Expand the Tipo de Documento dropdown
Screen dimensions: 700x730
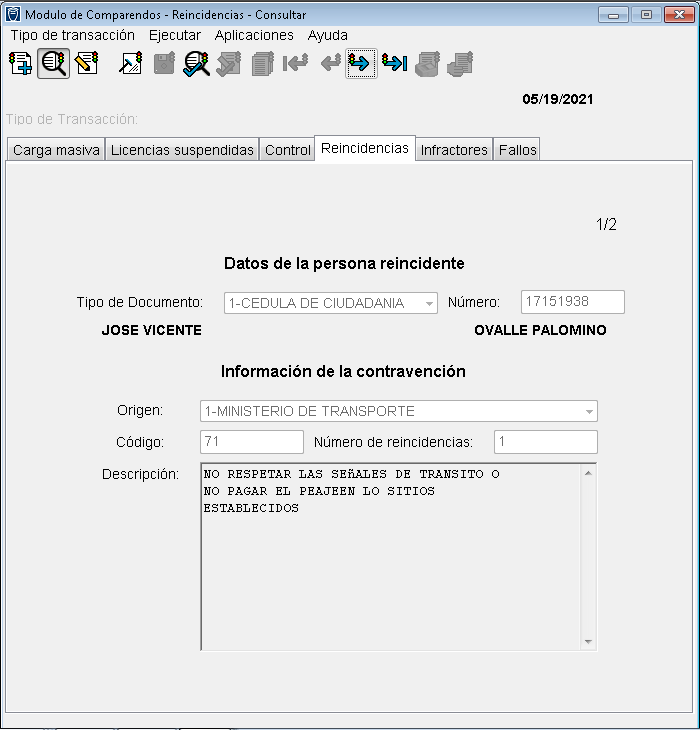click(x=429, y=303)
